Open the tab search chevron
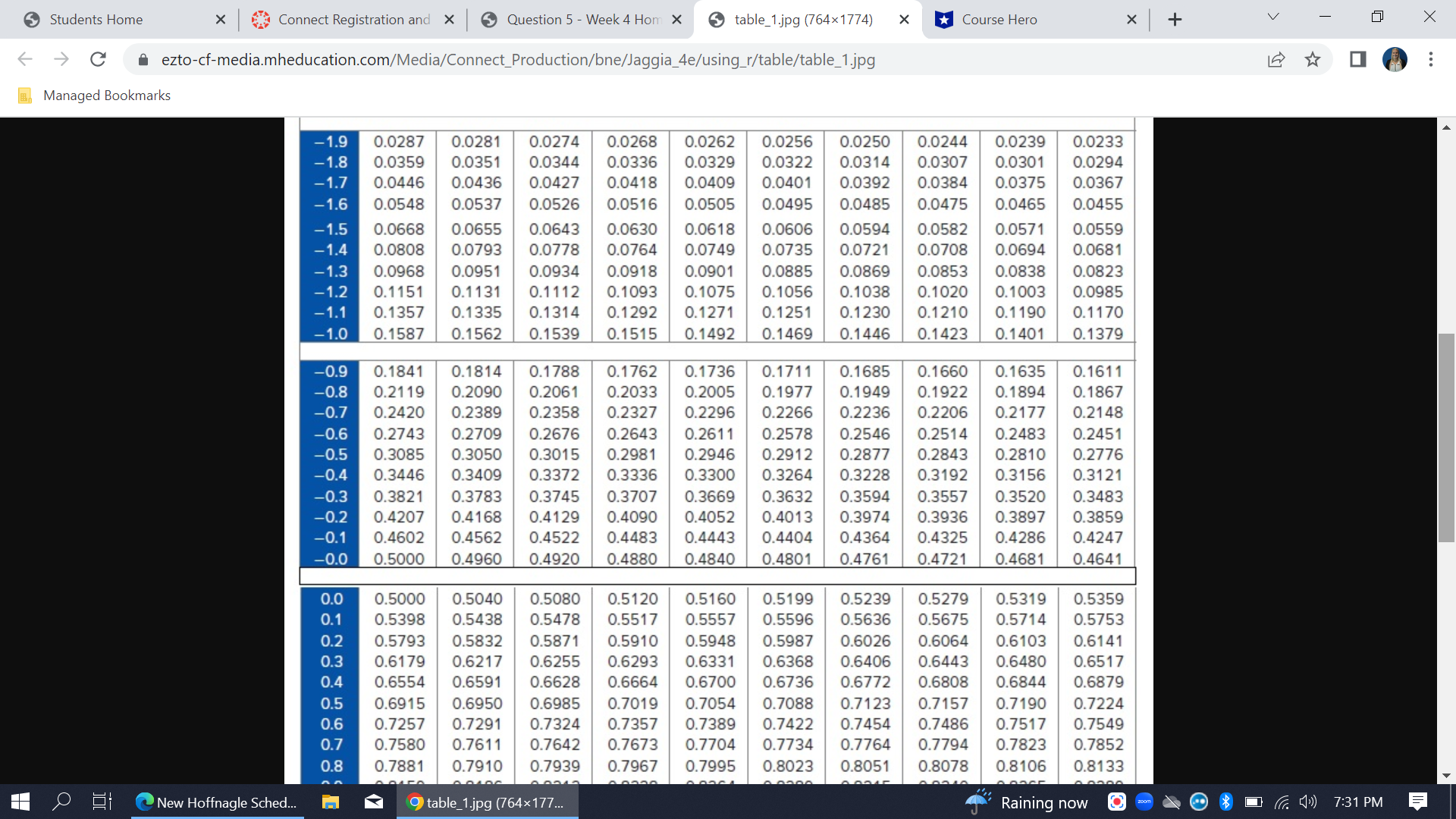The height and width of the screenshot is (819, 1456). (1272, 15)
